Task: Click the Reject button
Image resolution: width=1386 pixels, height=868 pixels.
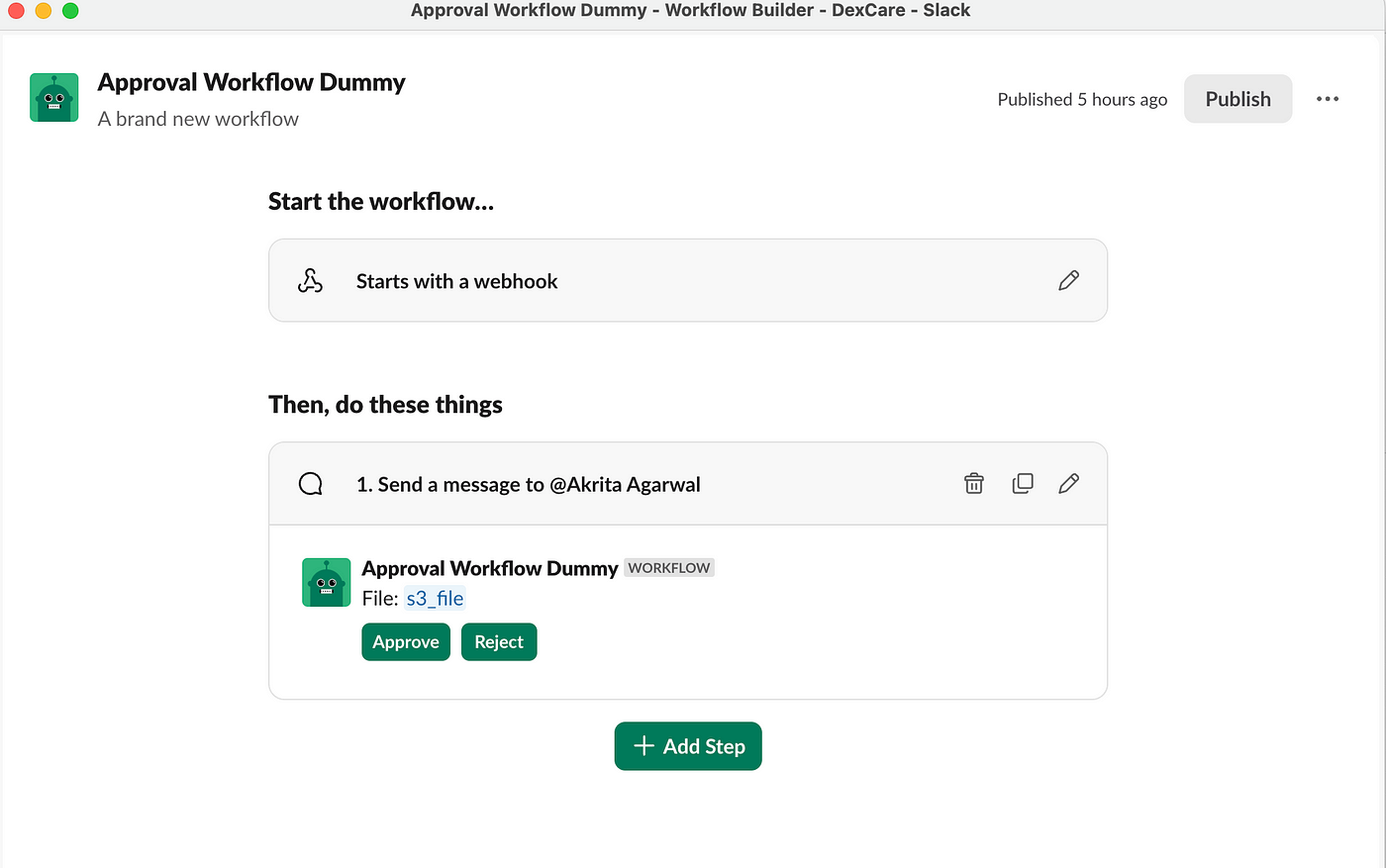Action: pyautogui.click(x=499, y=641)
